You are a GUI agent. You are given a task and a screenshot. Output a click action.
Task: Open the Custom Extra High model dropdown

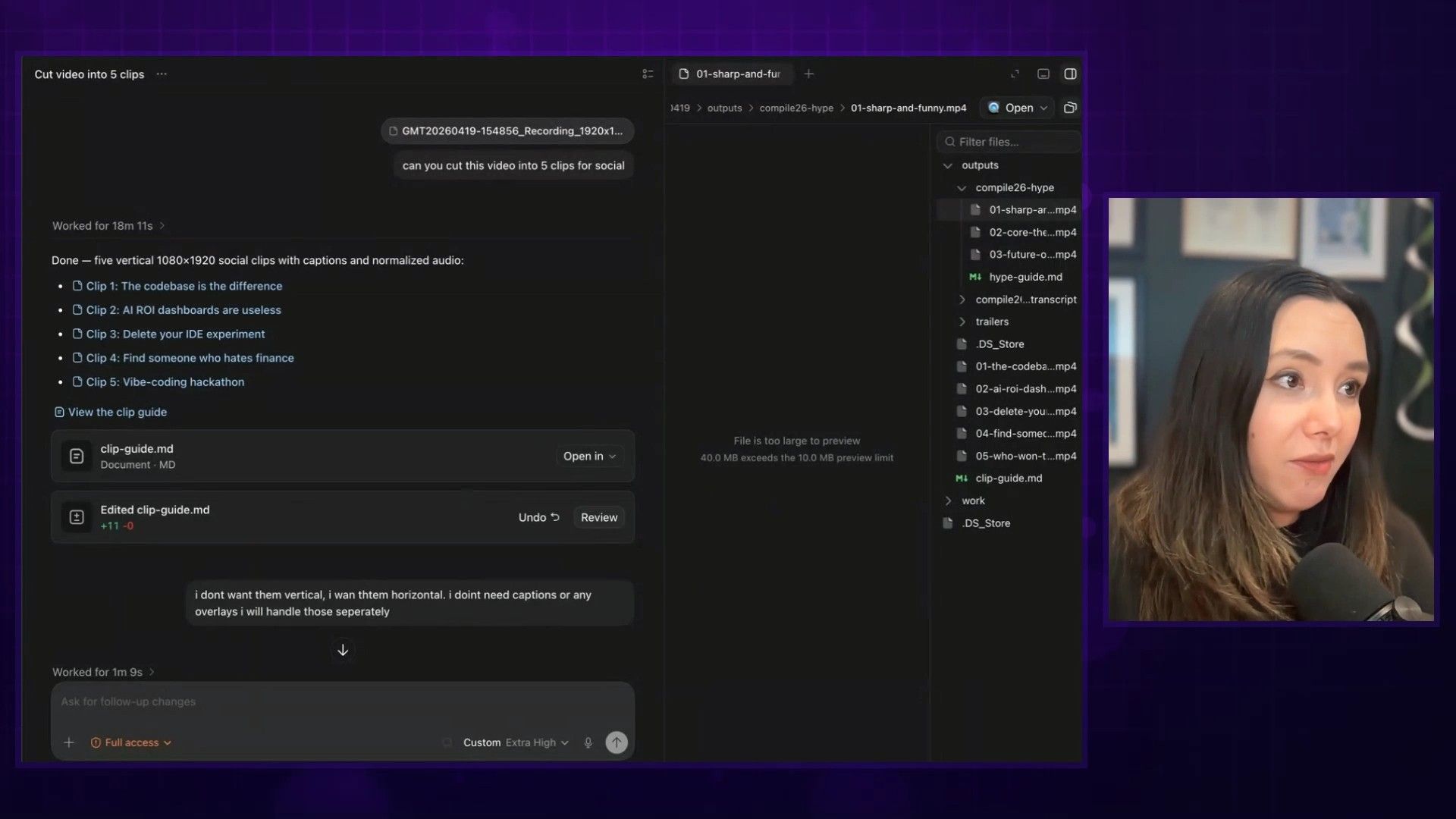click(x=516, y=742)
